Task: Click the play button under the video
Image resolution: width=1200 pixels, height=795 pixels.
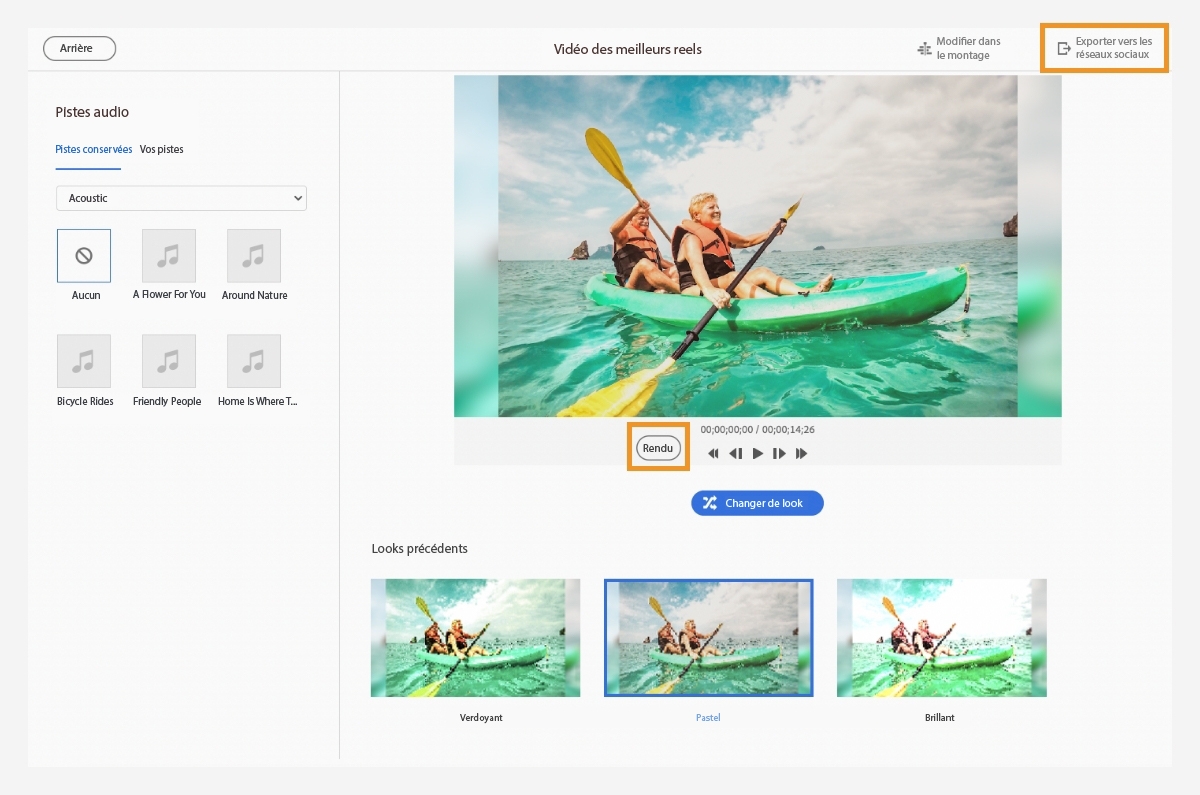Action: (x=758, y=454)
